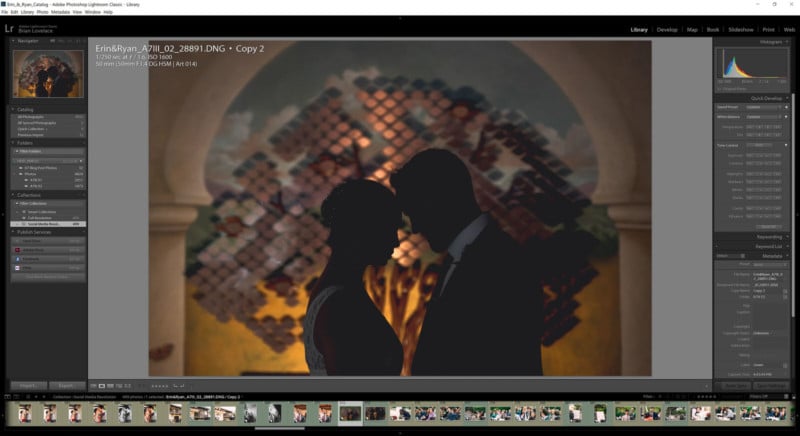Expand the Keyword List panel
The width and height of the screenshot is (800, 436).
787,246
